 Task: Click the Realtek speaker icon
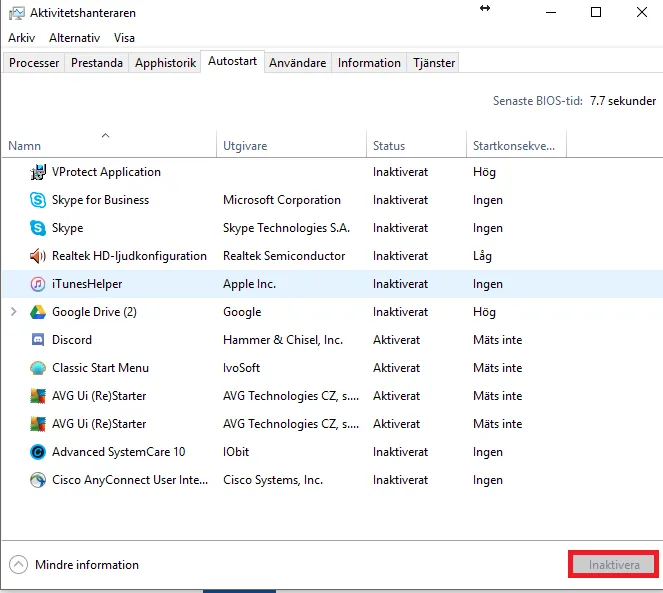pos(38,256)
